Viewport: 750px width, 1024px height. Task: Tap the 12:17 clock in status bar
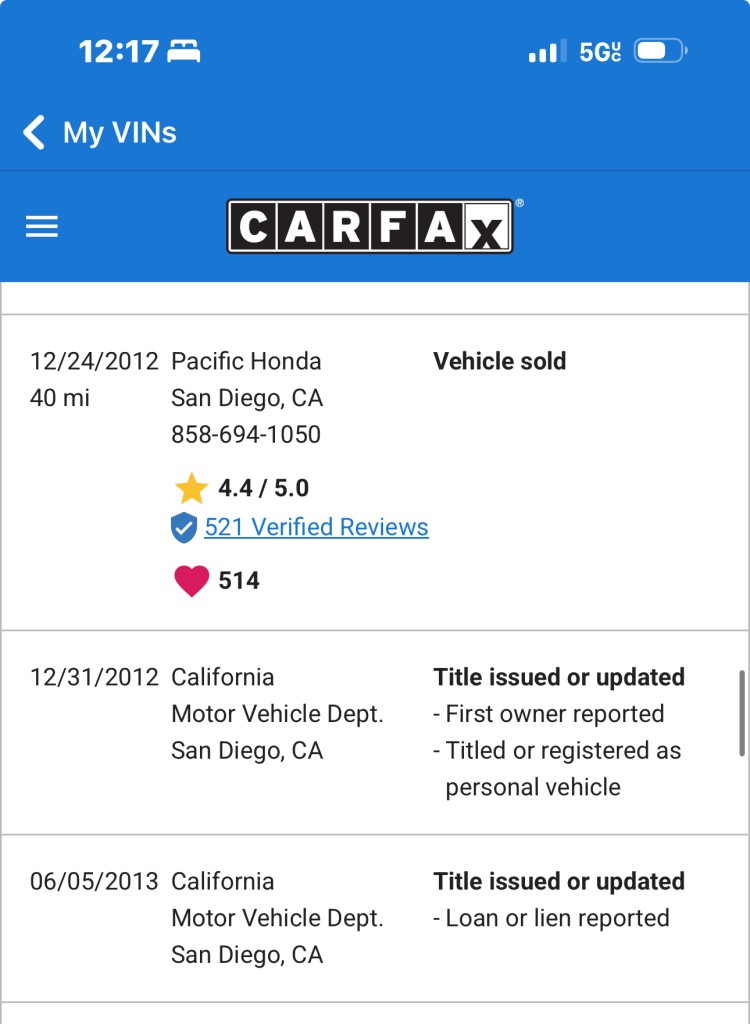[119, 51]
